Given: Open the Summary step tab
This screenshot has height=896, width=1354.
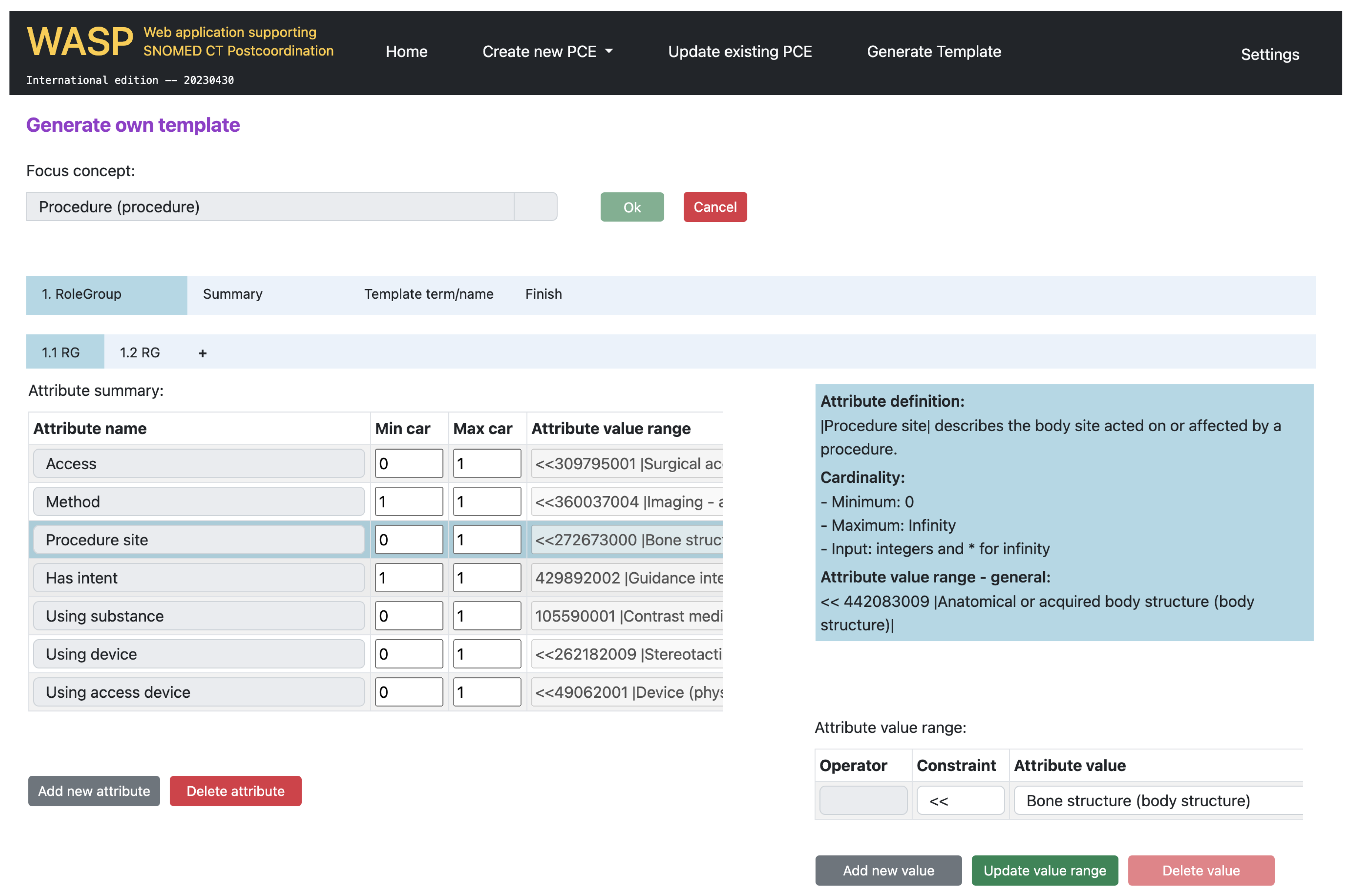Looking at the screenshot, I should coord(233,294).
